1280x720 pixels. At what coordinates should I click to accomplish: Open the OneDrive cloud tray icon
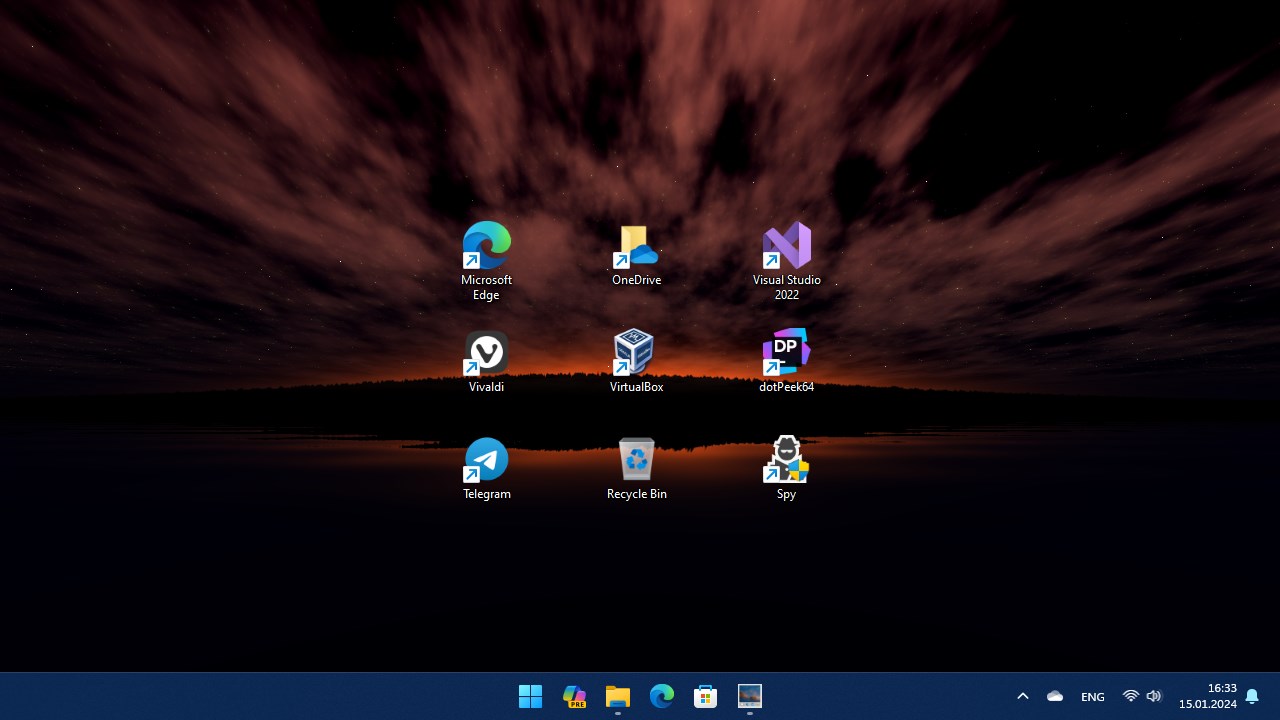click(x=1055, y=696)
